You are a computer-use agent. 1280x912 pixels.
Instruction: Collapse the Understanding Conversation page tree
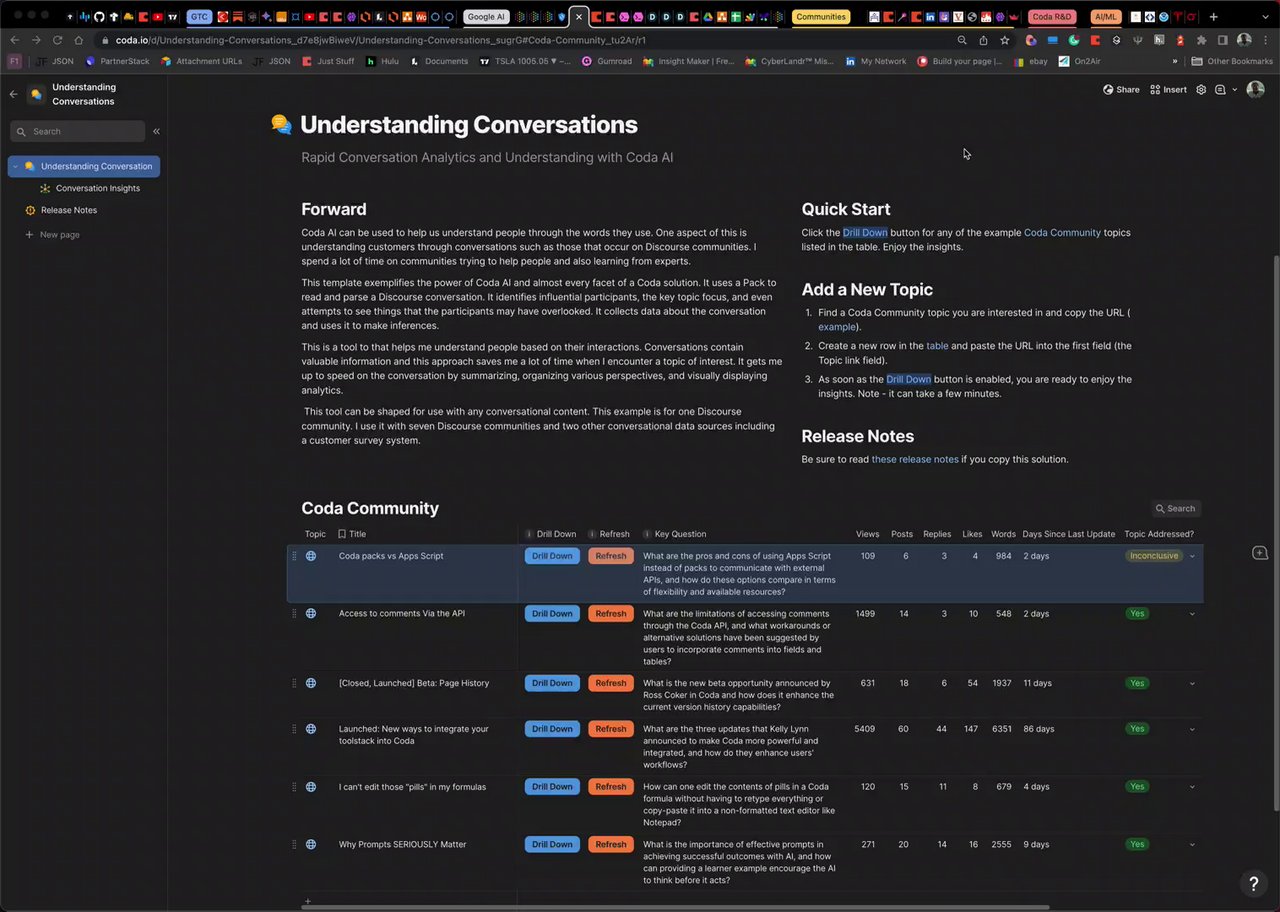(x=16, y=167)
